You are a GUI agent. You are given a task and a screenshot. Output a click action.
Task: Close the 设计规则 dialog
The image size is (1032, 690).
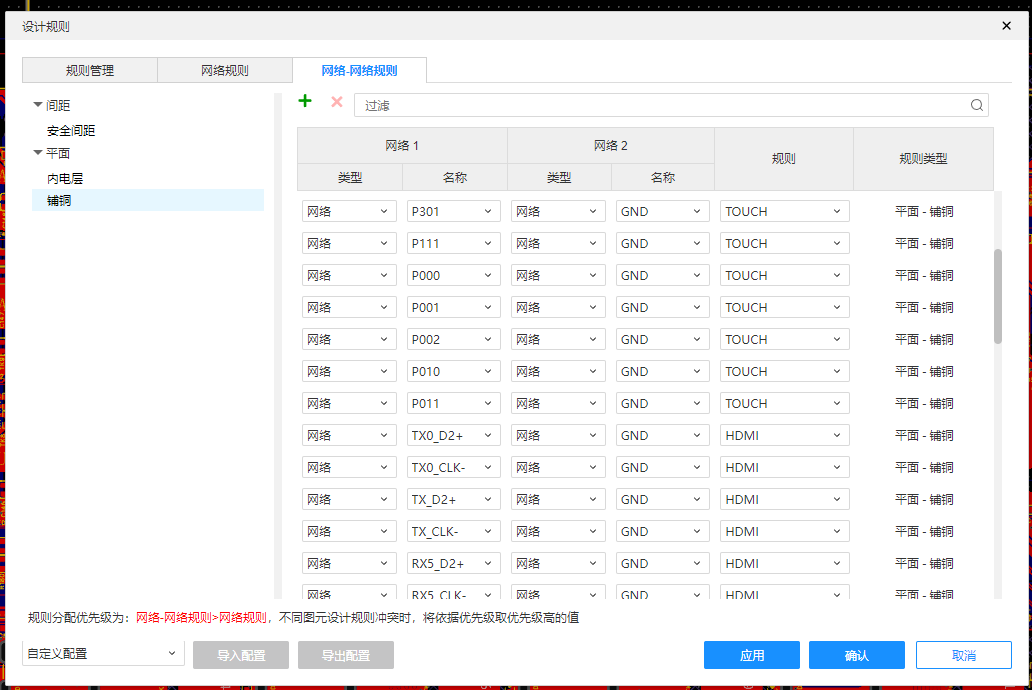pos(1006,26)
